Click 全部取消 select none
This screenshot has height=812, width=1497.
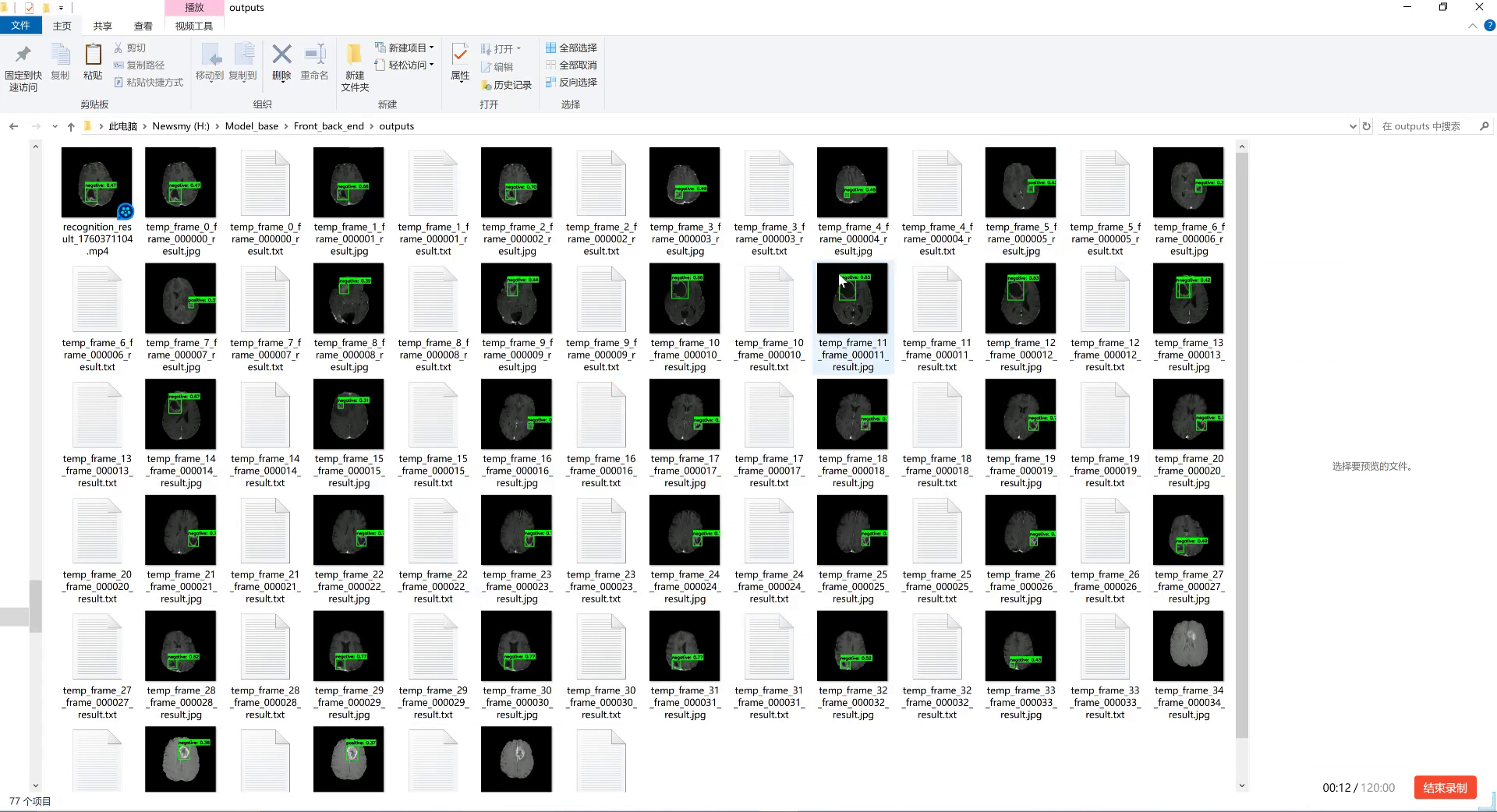(x=572, y=65)
